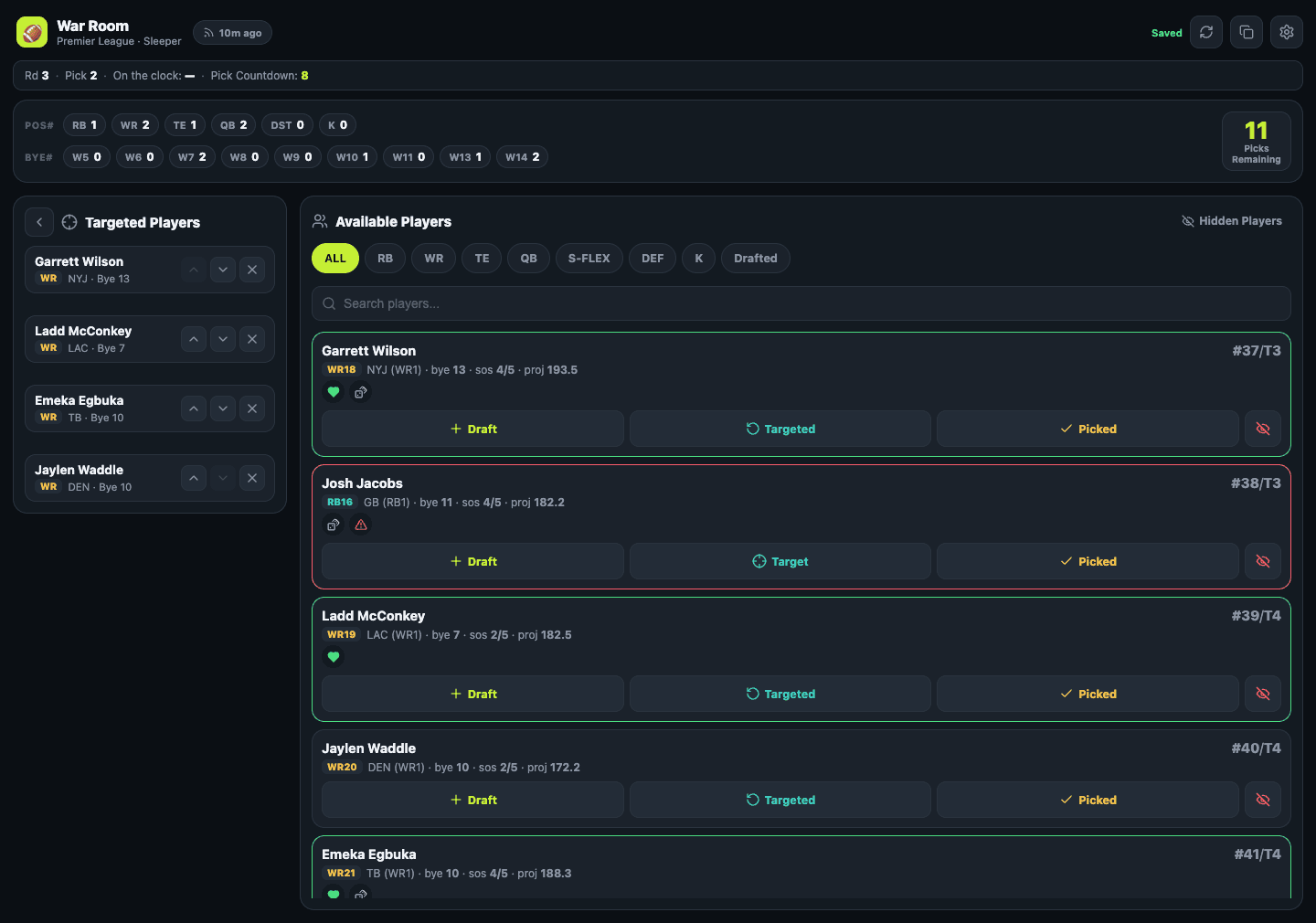
Task: Click the dice icon on Josh Jacobs' card
Action: coord(334,525)
